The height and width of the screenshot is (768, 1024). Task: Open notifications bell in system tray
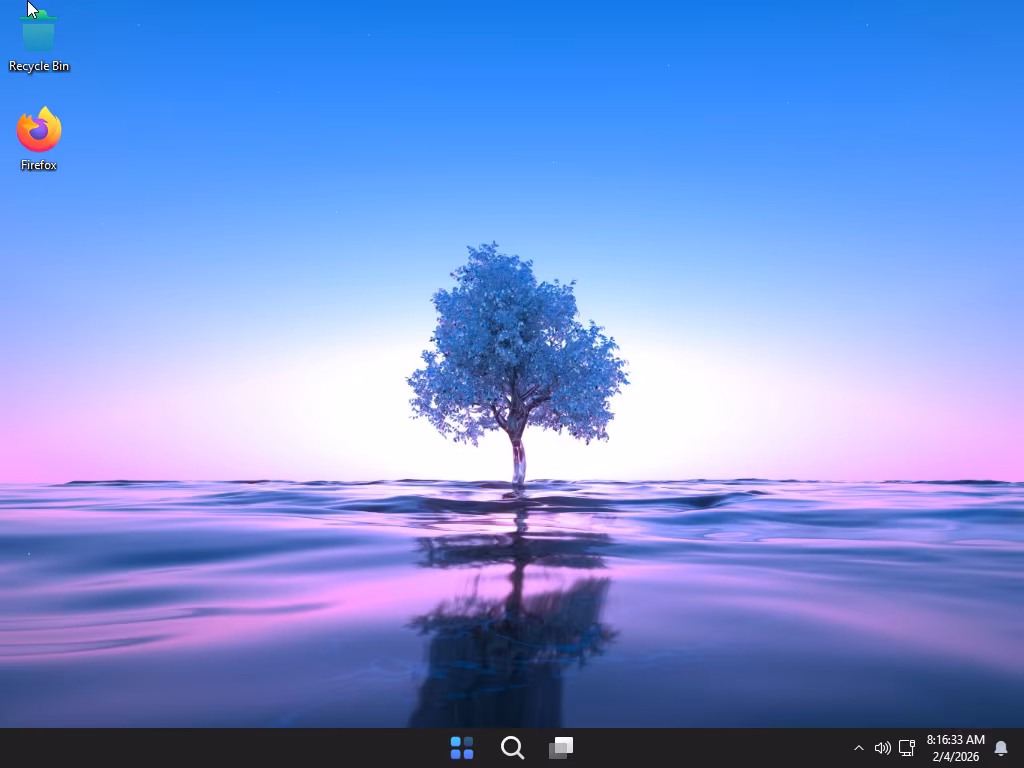click(1000, 748)
